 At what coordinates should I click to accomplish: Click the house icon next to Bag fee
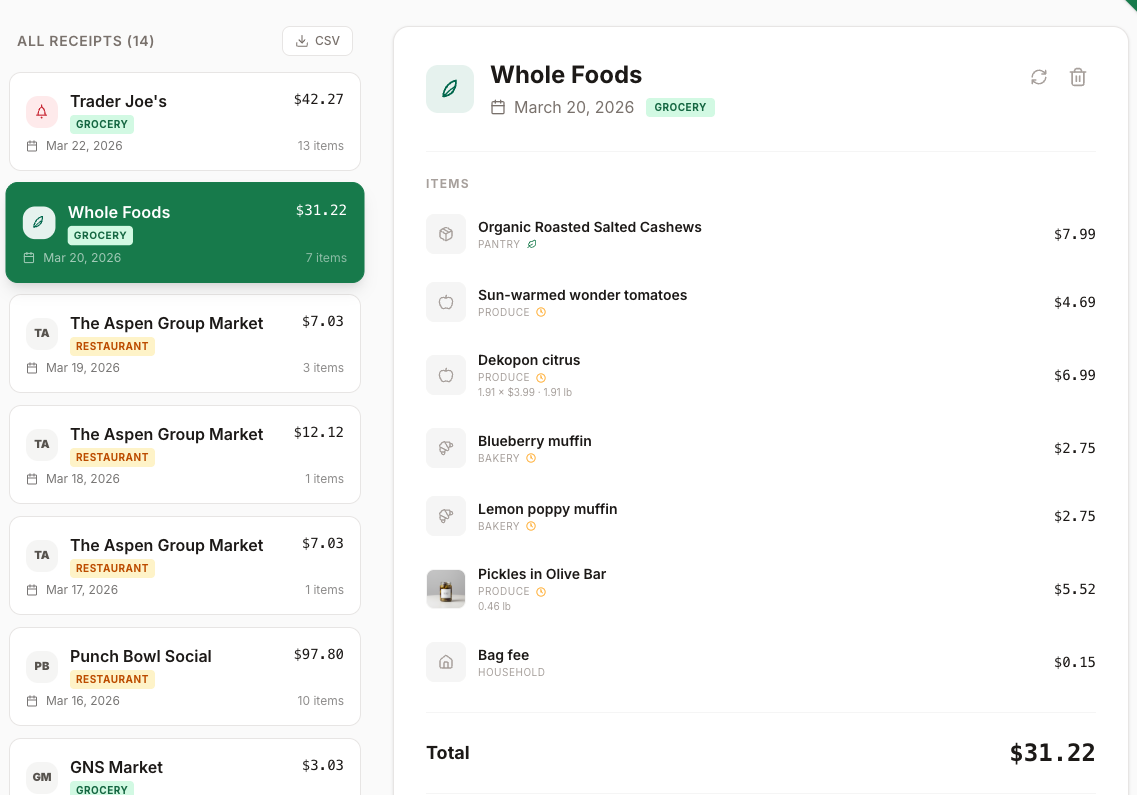click(446, 661)
